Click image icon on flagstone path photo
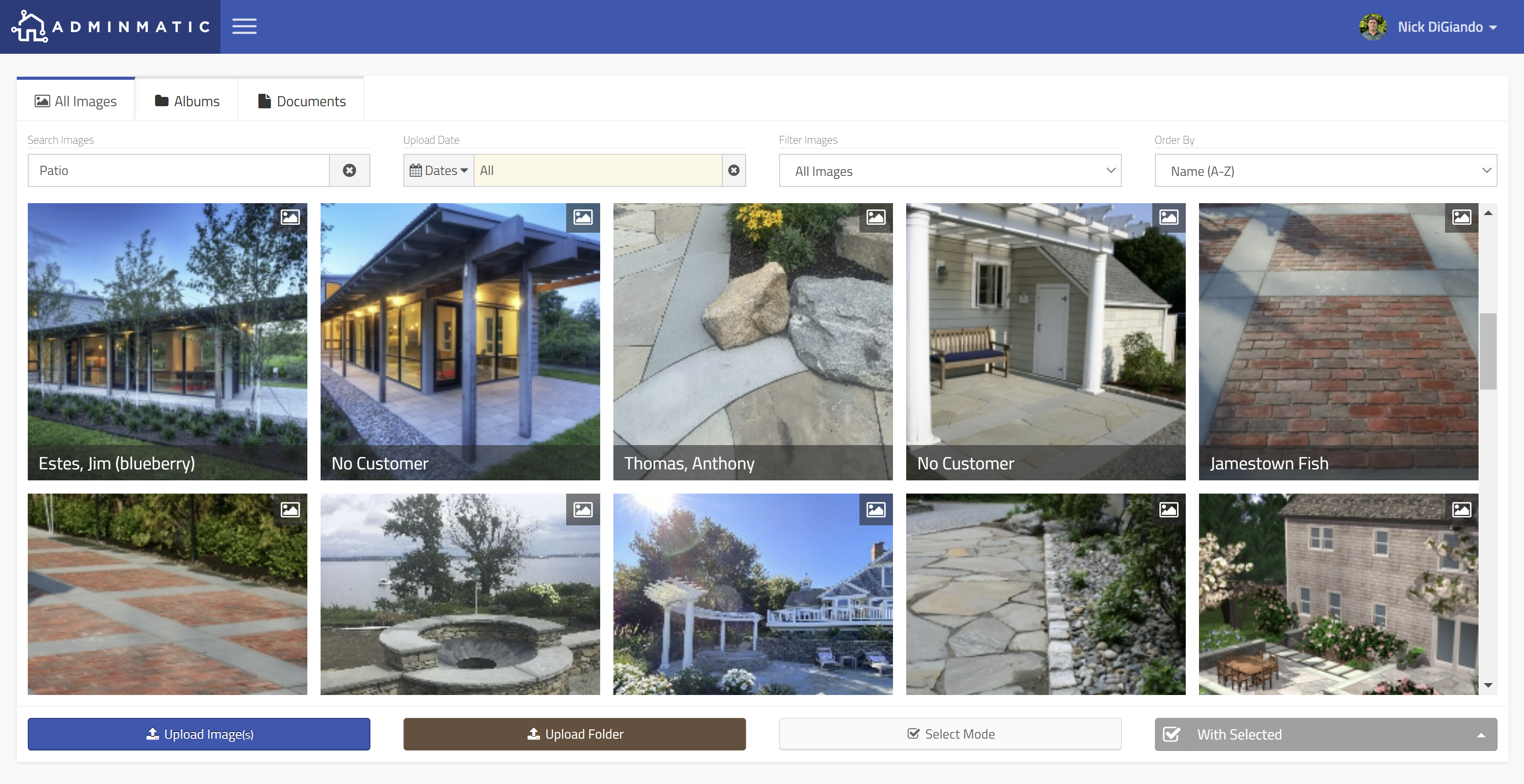 (1169, 509)
